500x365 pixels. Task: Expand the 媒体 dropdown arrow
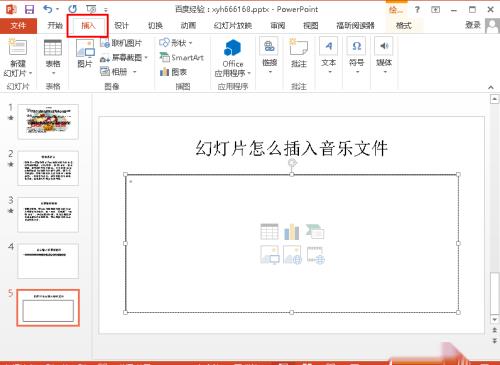(x=385, y=72)
